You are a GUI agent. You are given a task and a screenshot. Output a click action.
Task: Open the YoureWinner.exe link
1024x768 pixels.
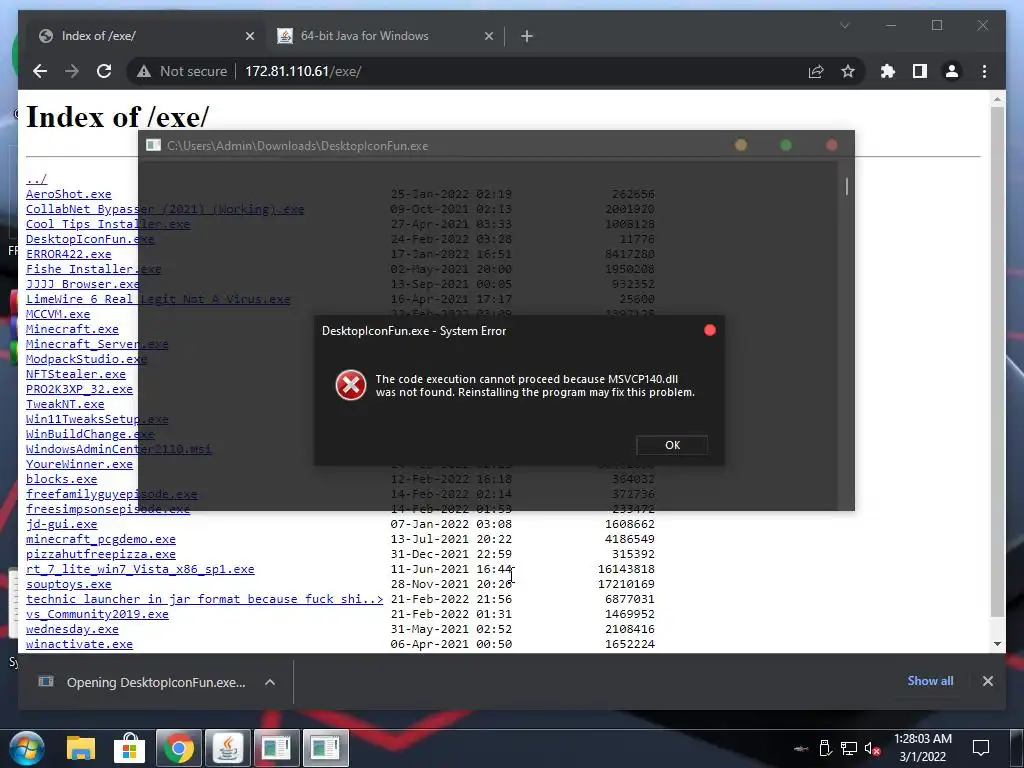[80, 464]
